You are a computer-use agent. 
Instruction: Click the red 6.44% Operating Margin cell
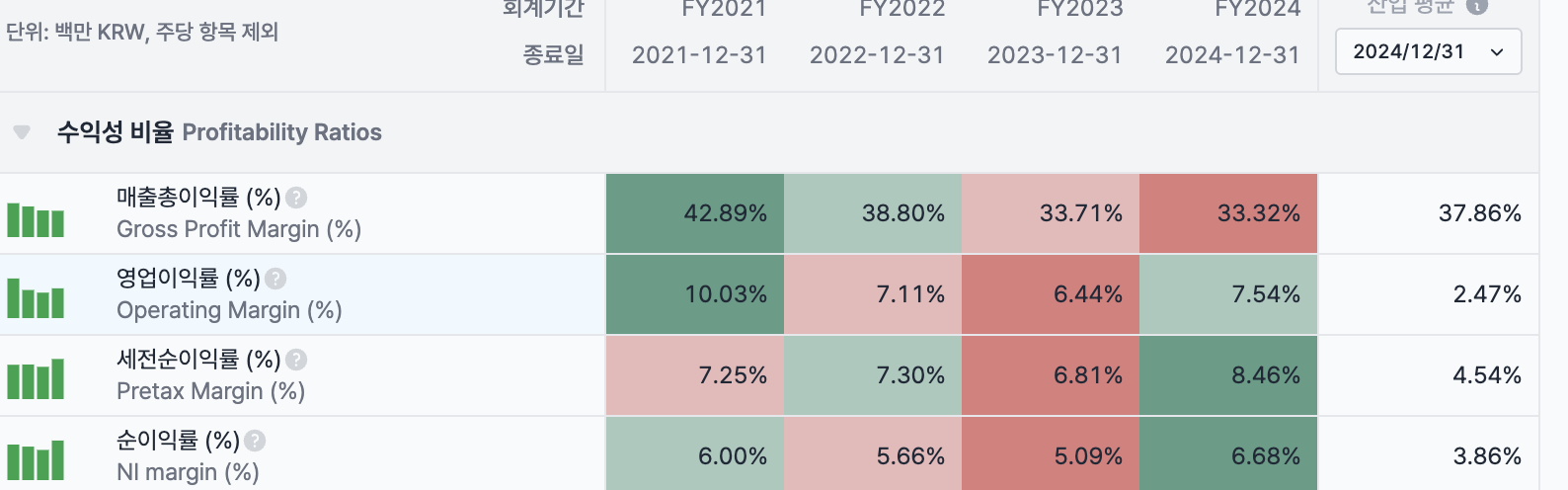point(1051,294)
